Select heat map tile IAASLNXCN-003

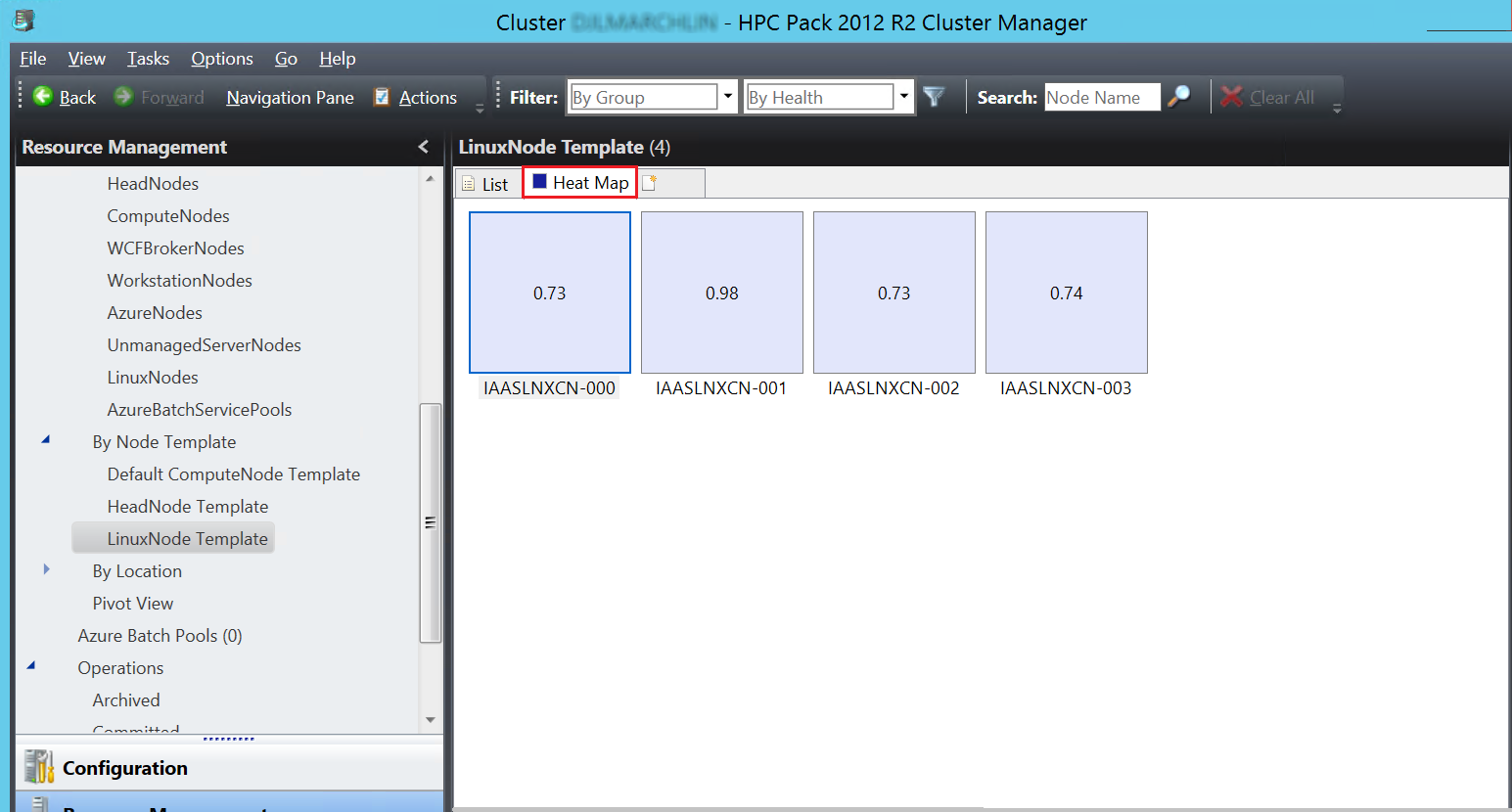1067,293
